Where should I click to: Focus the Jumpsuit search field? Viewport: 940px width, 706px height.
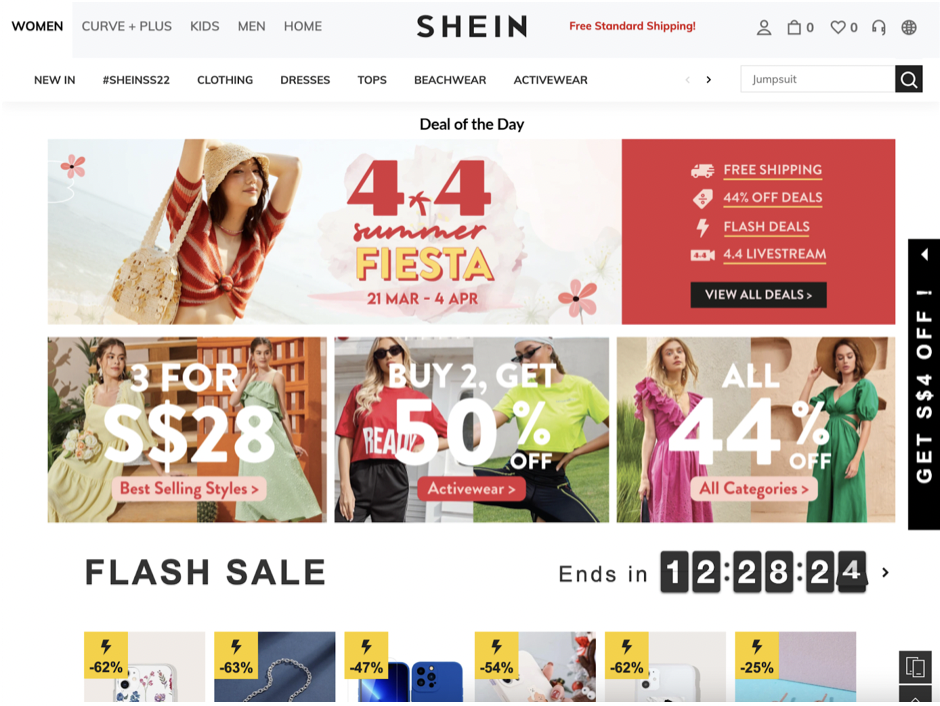point(818,79)
